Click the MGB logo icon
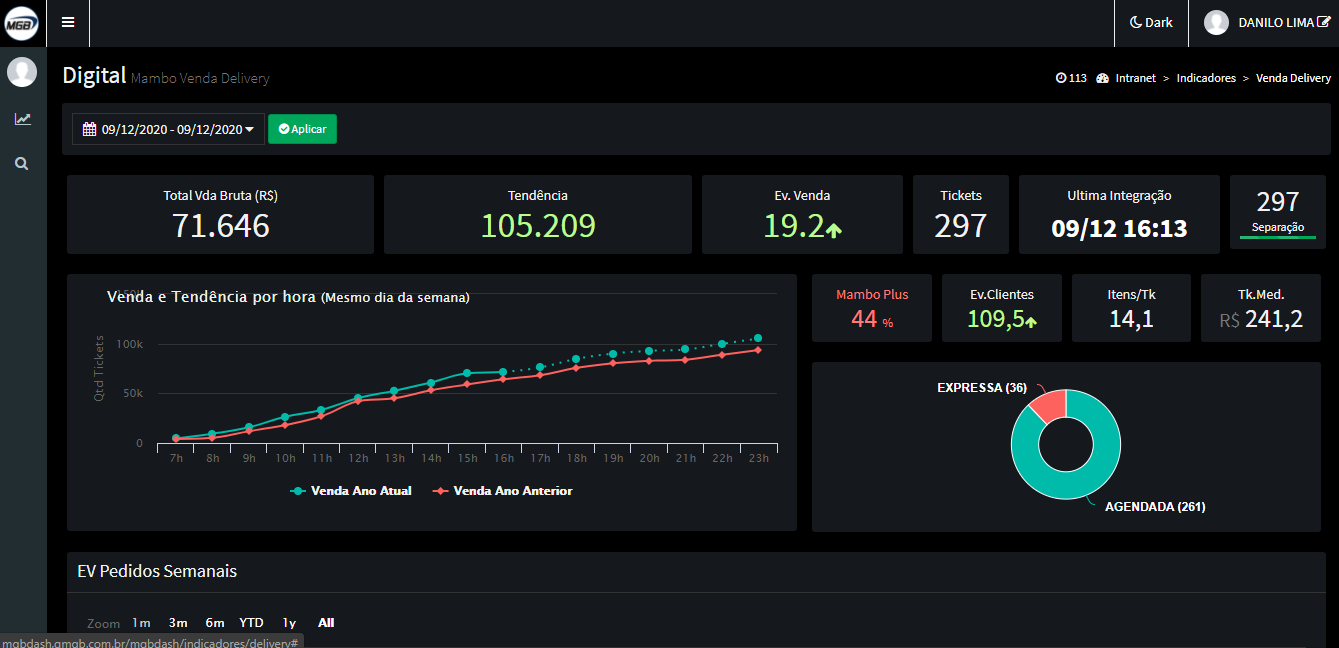 [x=22, y=23]
